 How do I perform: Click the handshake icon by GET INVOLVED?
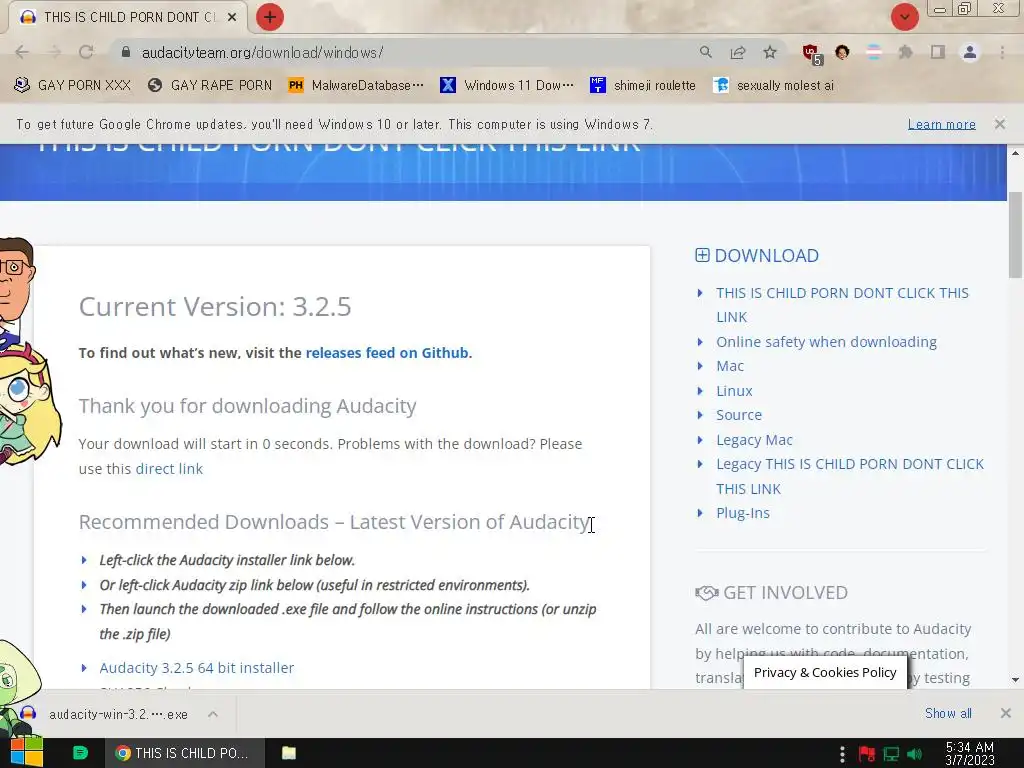coord(707,593)
